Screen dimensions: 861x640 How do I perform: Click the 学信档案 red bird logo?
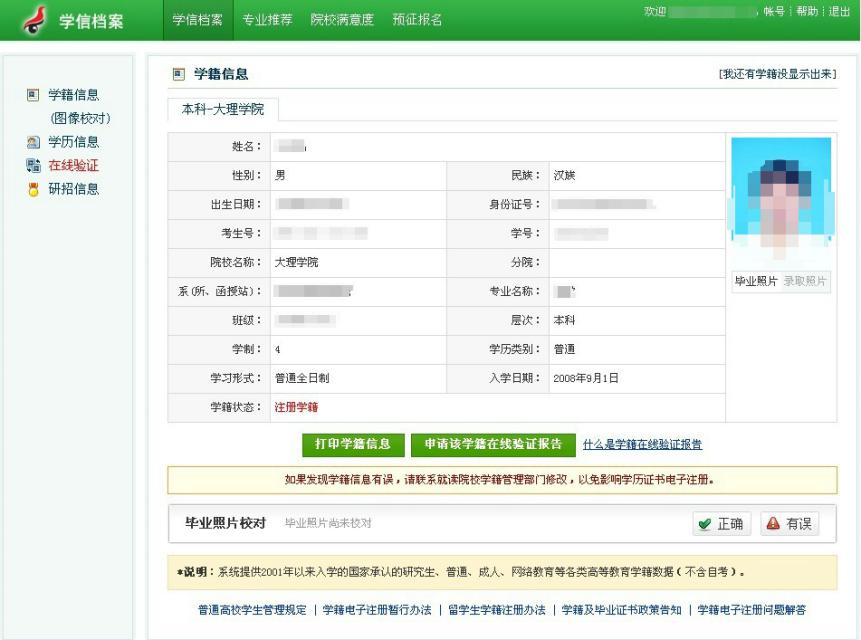coord(35,20)
